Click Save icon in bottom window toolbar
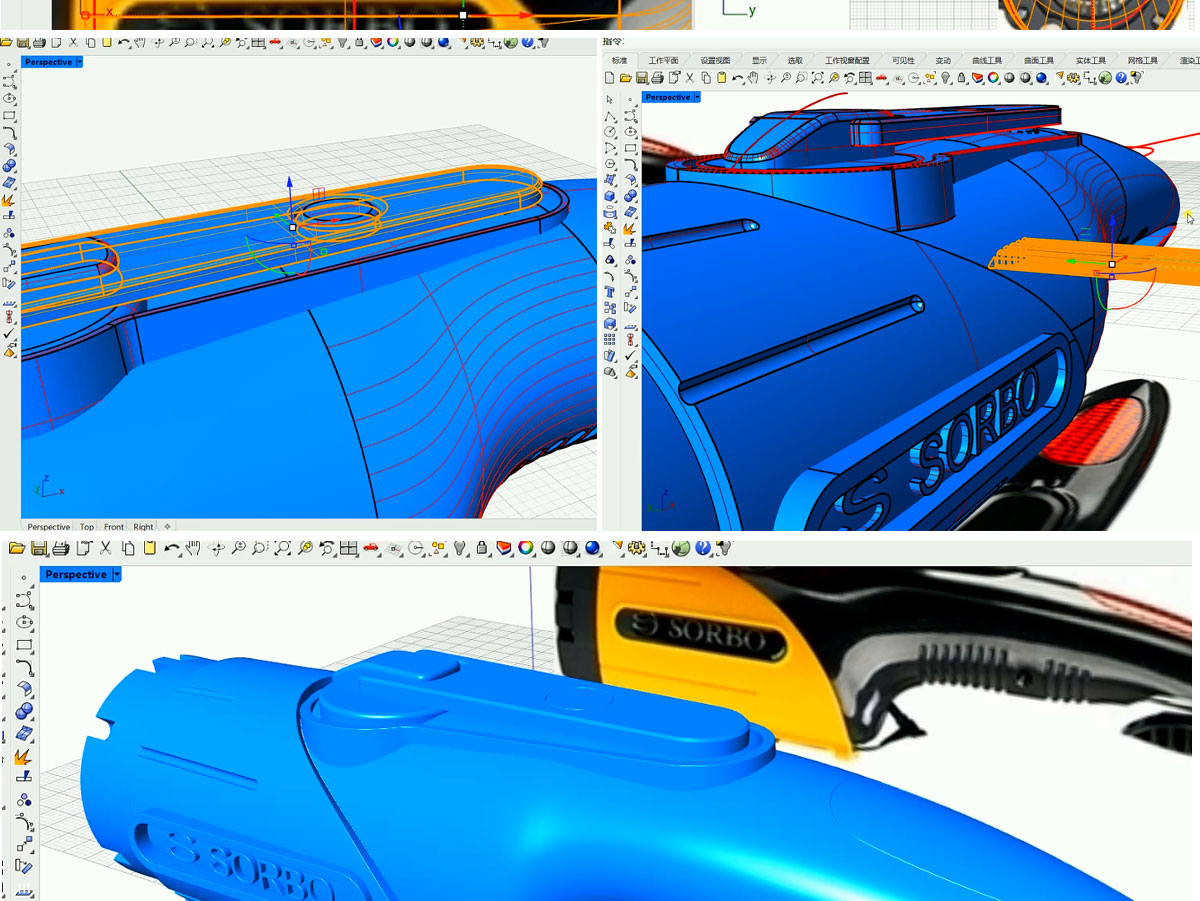This screenshot has height=901, width=1200. 39,547
